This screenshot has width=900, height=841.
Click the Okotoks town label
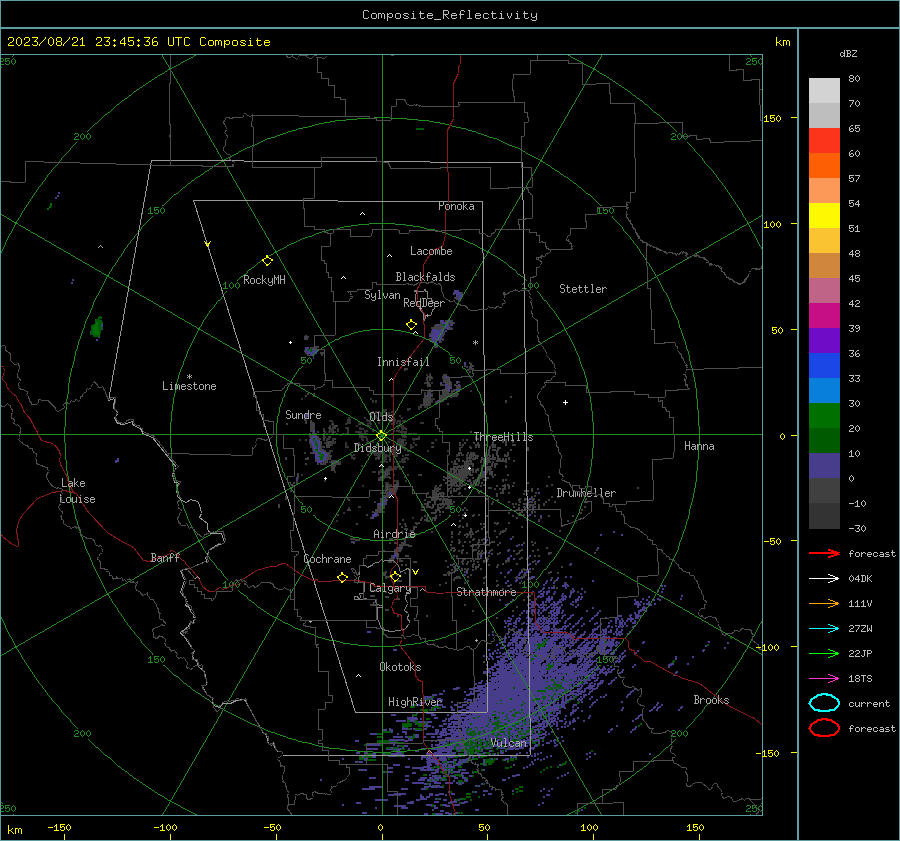400,667
